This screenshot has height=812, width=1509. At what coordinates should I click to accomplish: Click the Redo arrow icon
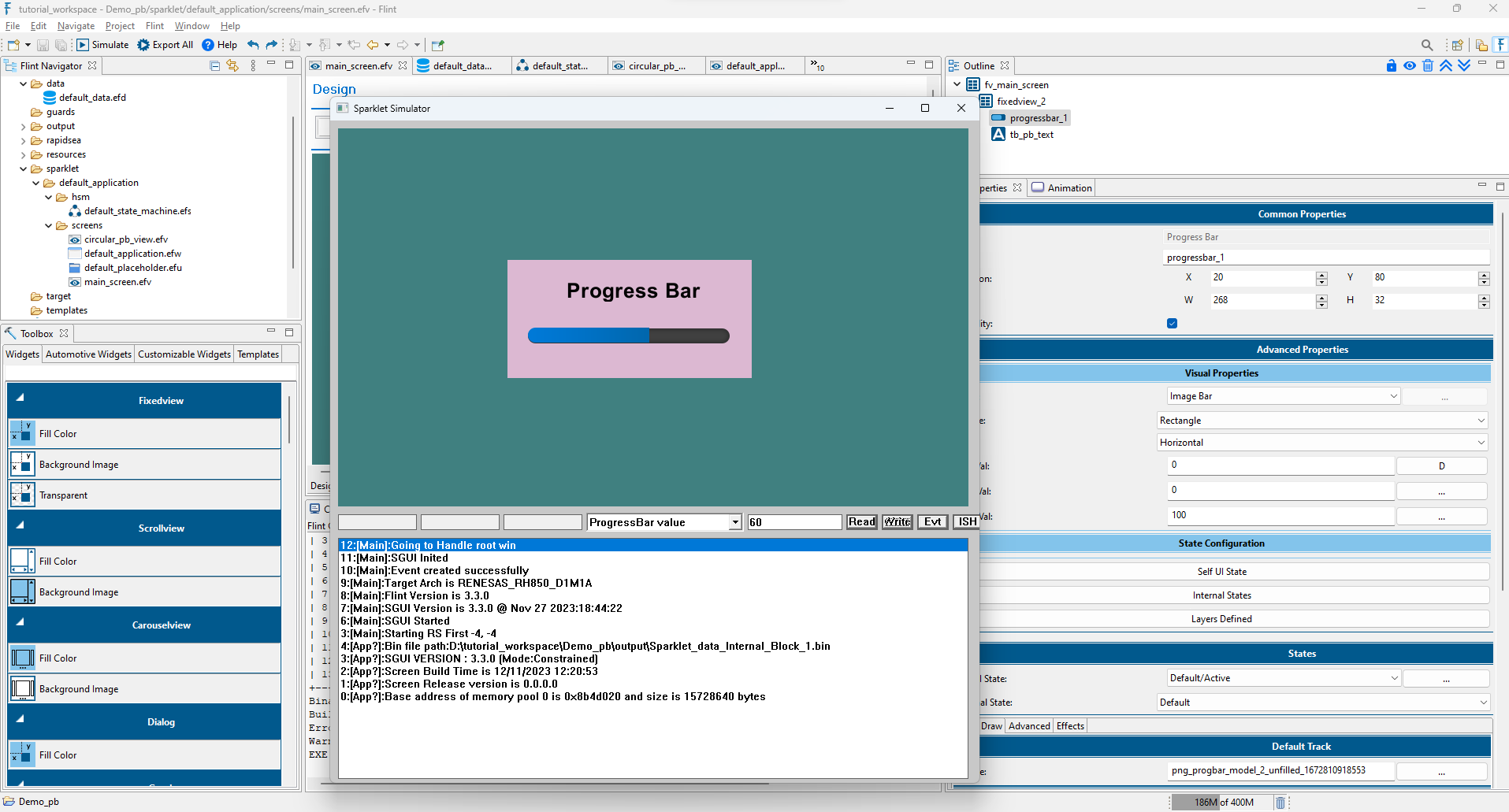coord(271,45)
